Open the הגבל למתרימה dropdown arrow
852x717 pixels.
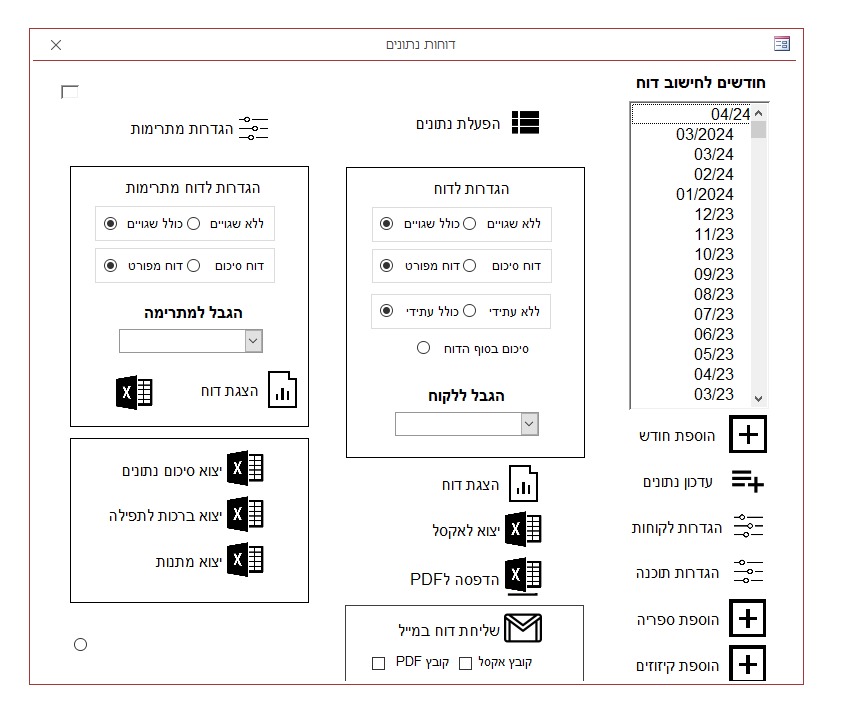click(253, 341)
